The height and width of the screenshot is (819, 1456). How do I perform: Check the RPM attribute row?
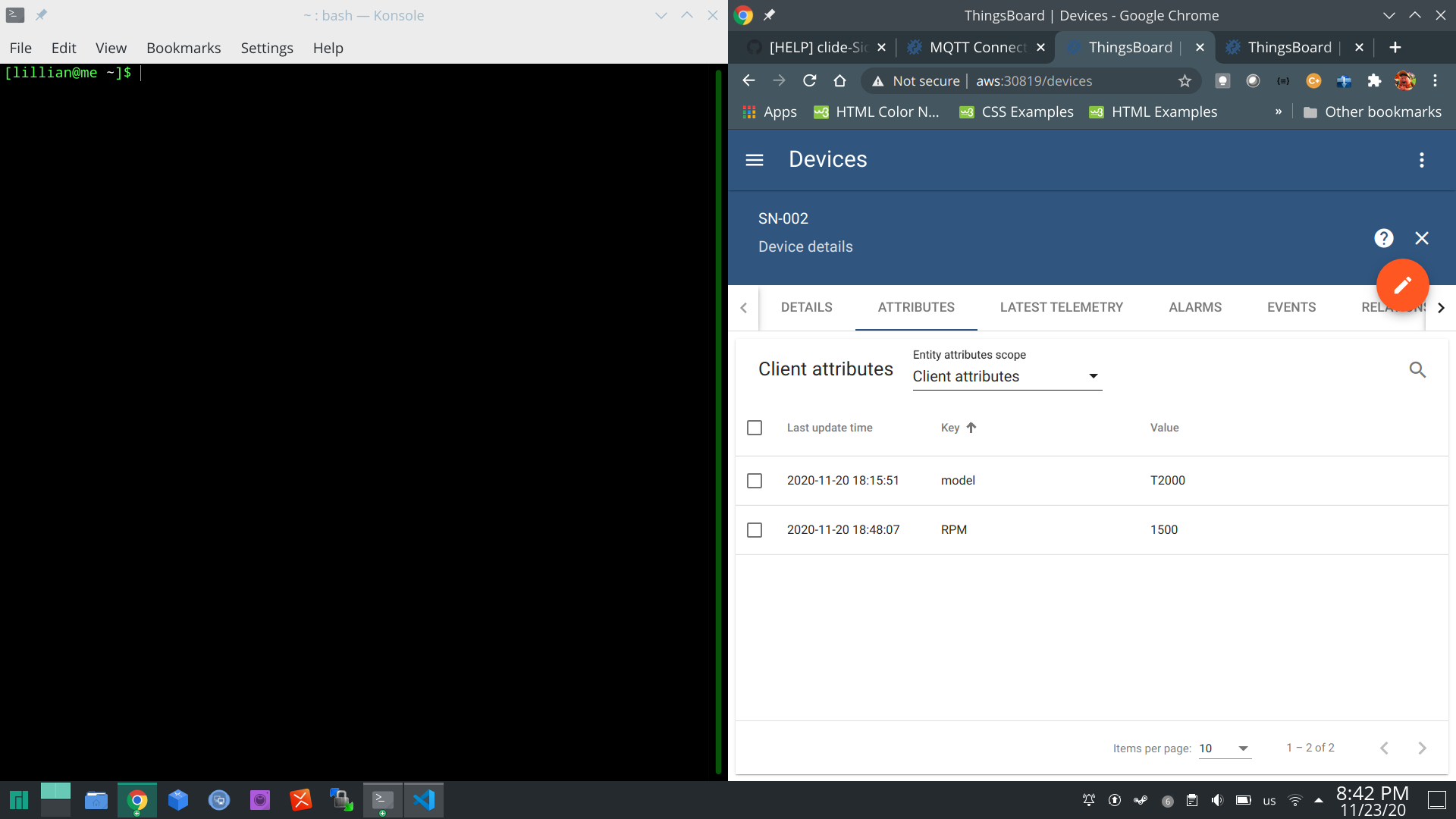755,530
